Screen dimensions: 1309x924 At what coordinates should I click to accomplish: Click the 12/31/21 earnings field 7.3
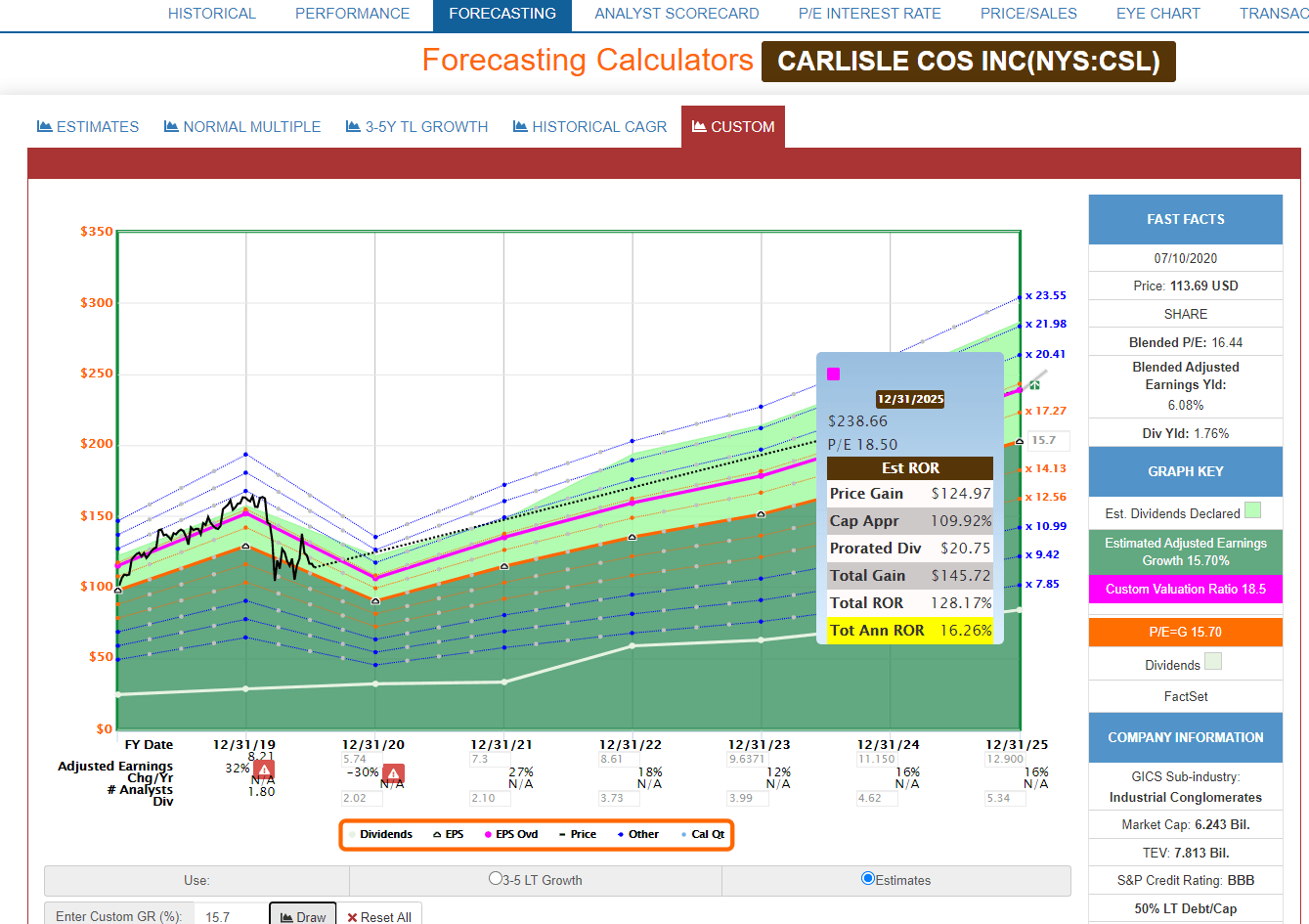[x=490, y=759]
